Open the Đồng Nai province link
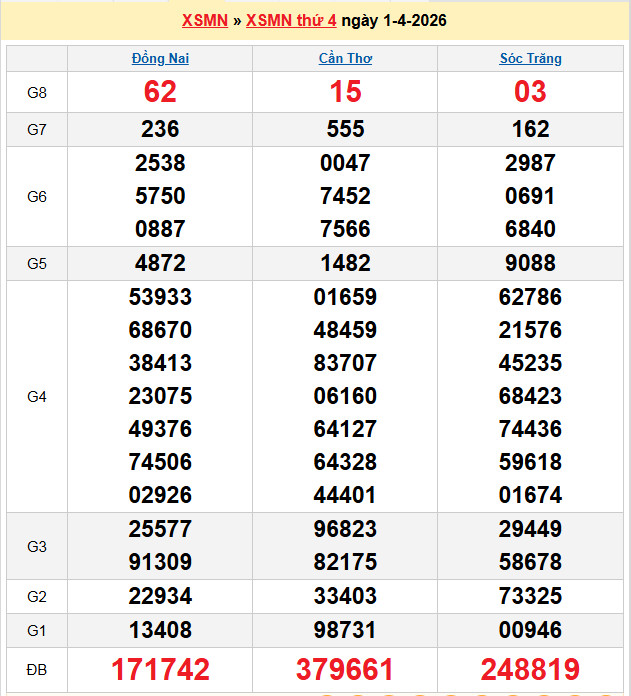Screen dimensions: 631x696 (x=160, y=59)
